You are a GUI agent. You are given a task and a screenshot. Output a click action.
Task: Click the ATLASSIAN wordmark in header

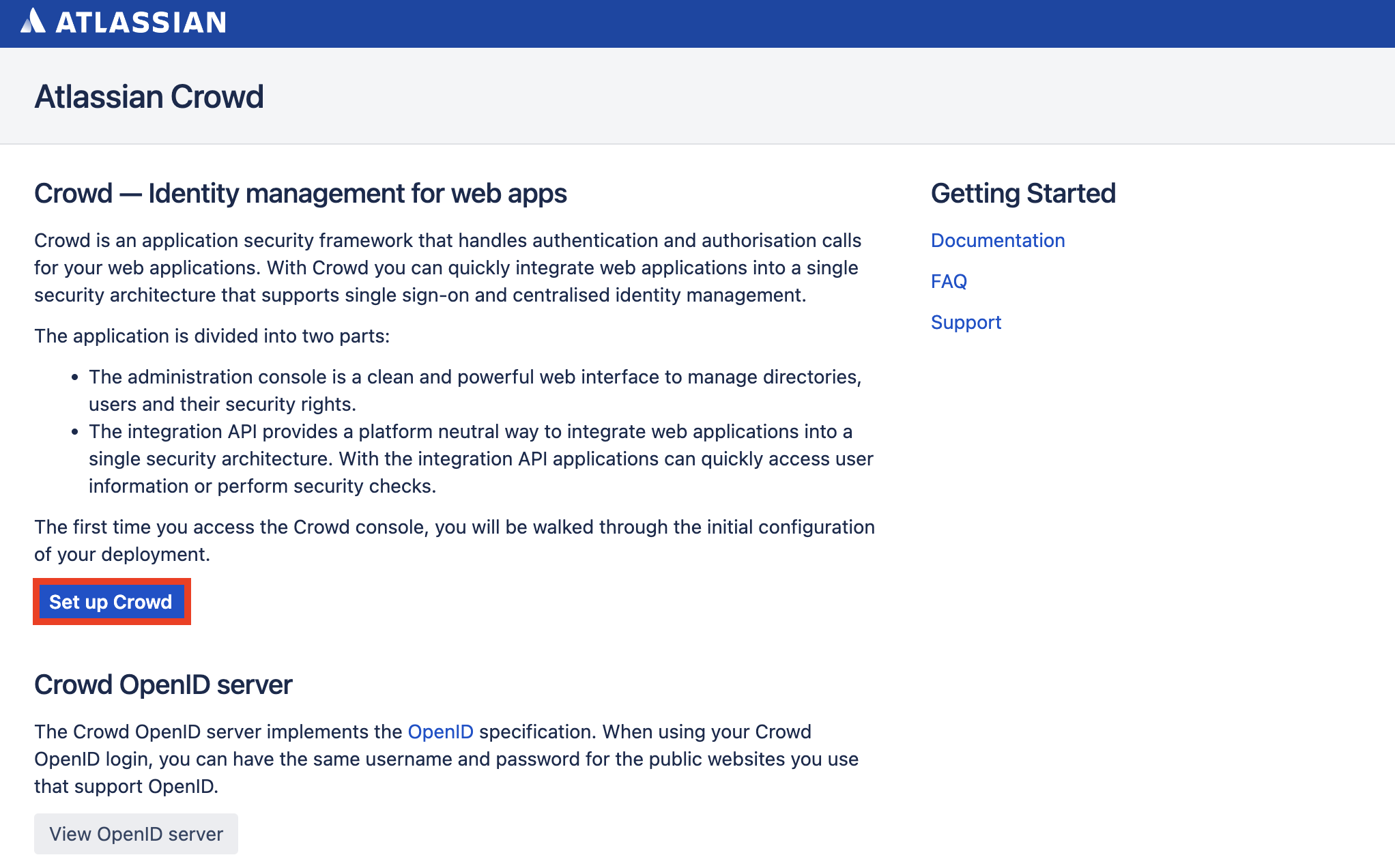click(x=141, y=23)
